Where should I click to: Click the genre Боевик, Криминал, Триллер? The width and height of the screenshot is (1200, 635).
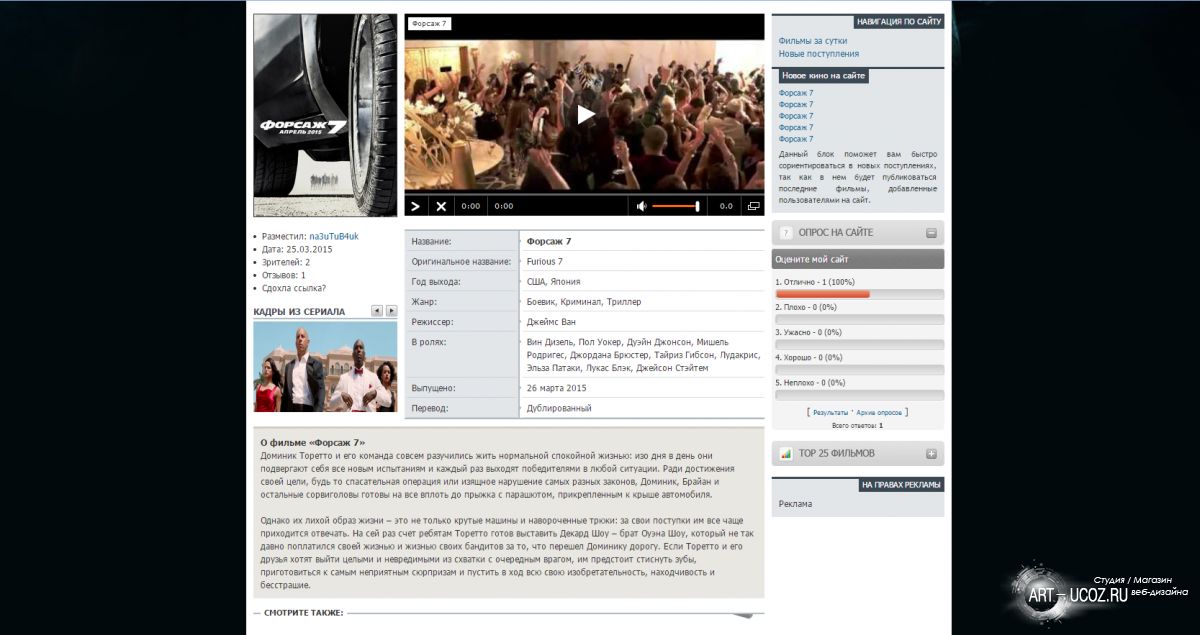coord(584,301)
